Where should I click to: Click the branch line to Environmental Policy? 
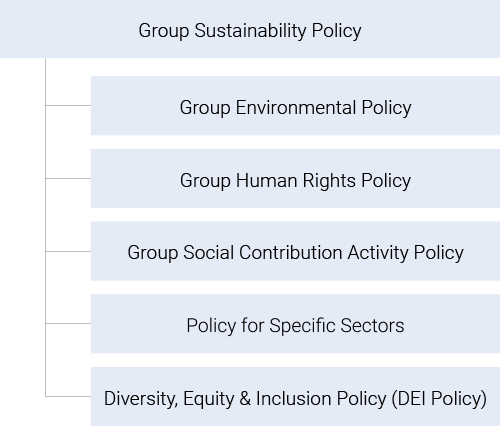tap(68, 106)
